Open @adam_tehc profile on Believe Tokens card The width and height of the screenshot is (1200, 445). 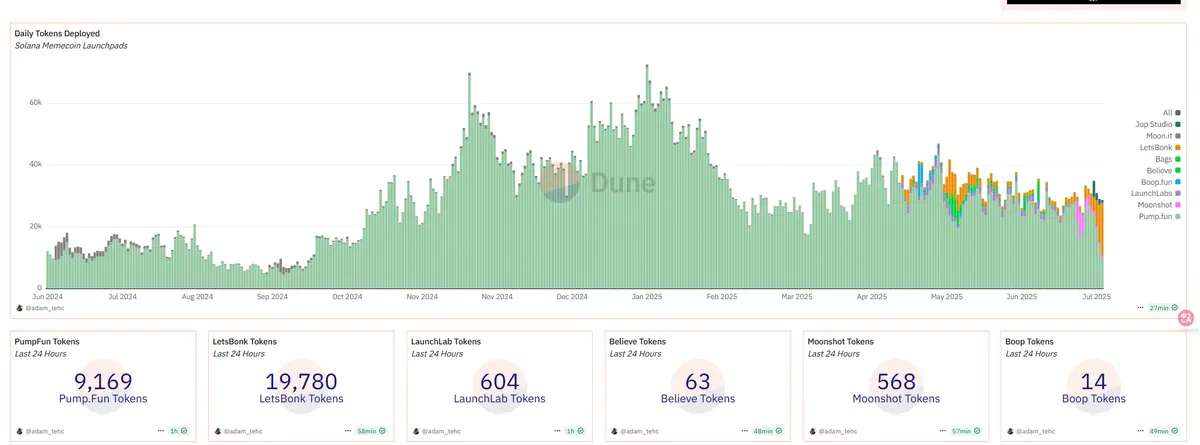pyautogui.click(x=634, y=430)
